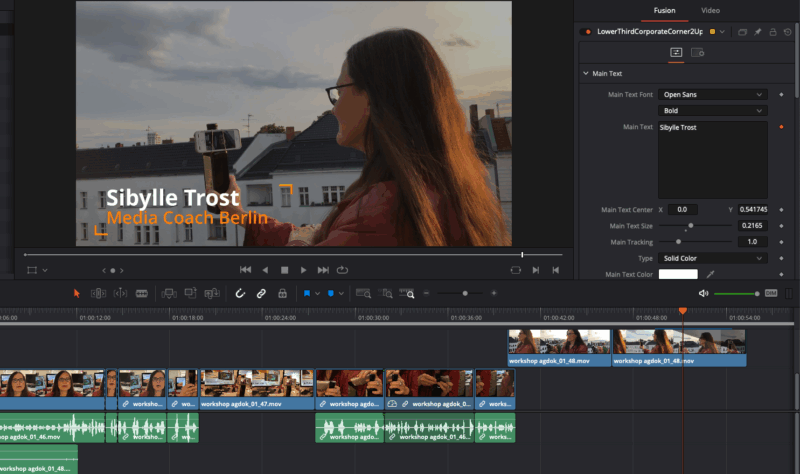Click the Main Text field containing Sibylle Trost
This screenshot has height=474, width=800.
(712, 160)
